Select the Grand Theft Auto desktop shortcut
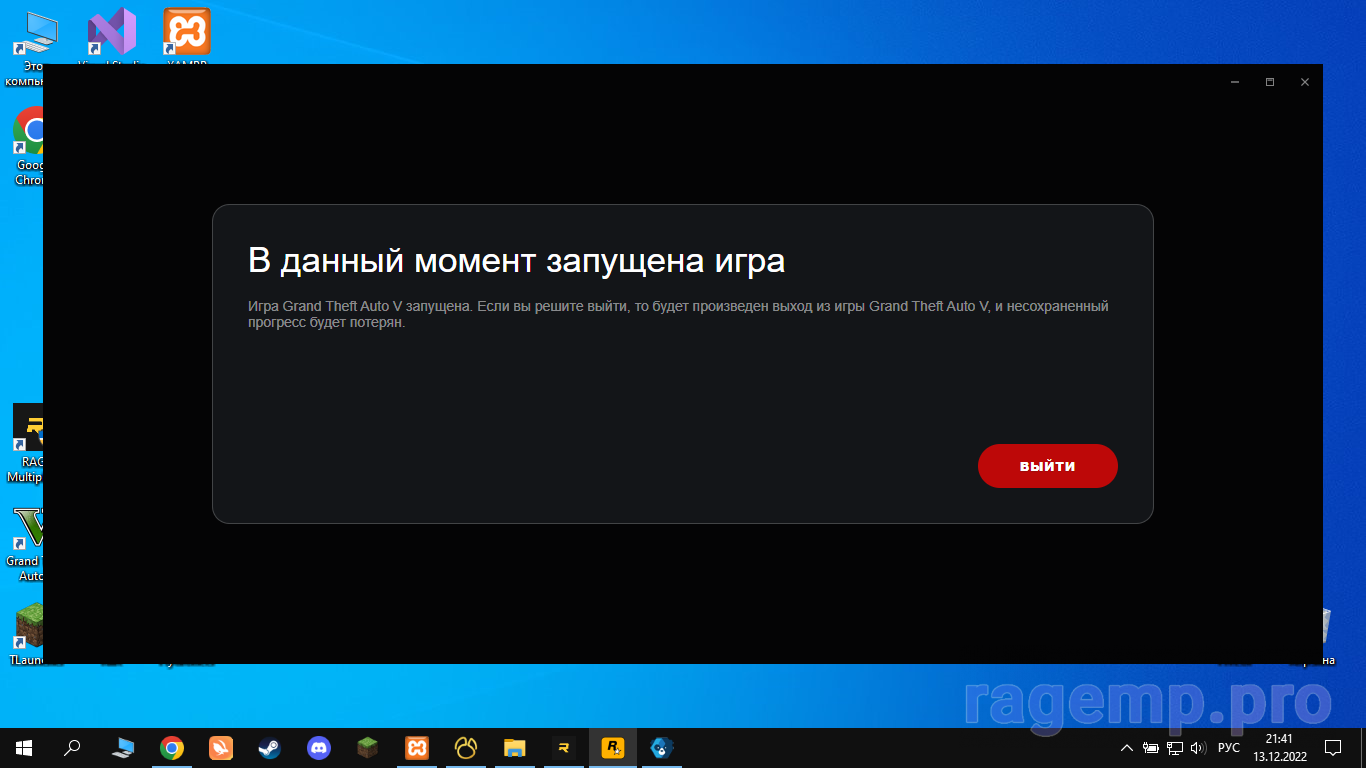Screen dimensions: 1366x768 (27, 544)
